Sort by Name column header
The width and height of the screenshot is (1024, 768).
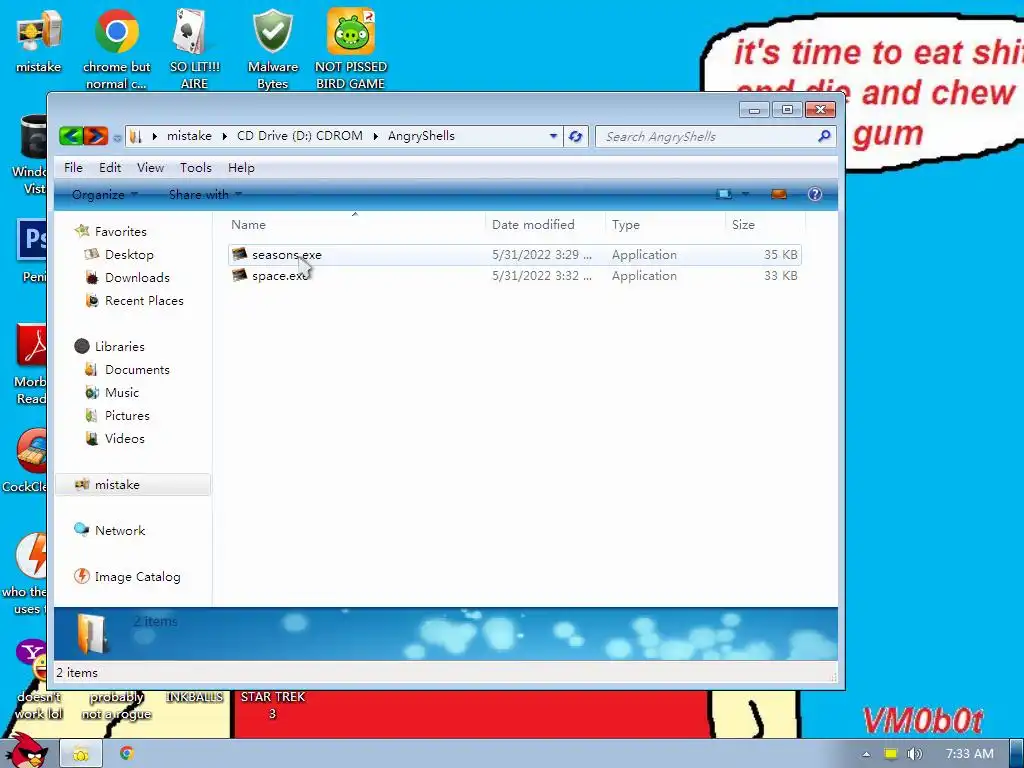tap(355, 225)
